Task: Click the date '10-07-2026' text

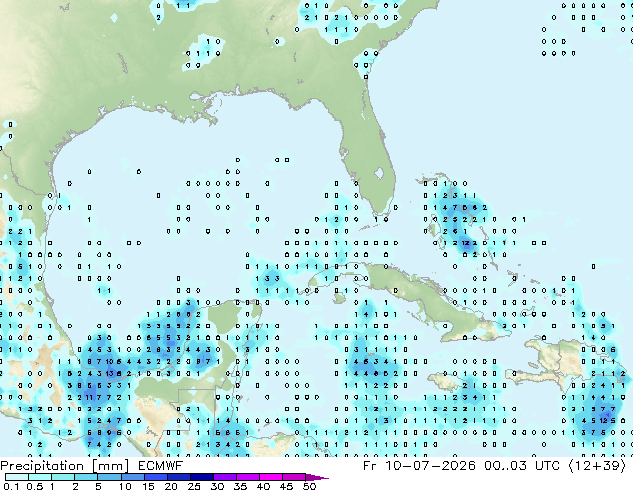Action: tap(431, 466)
